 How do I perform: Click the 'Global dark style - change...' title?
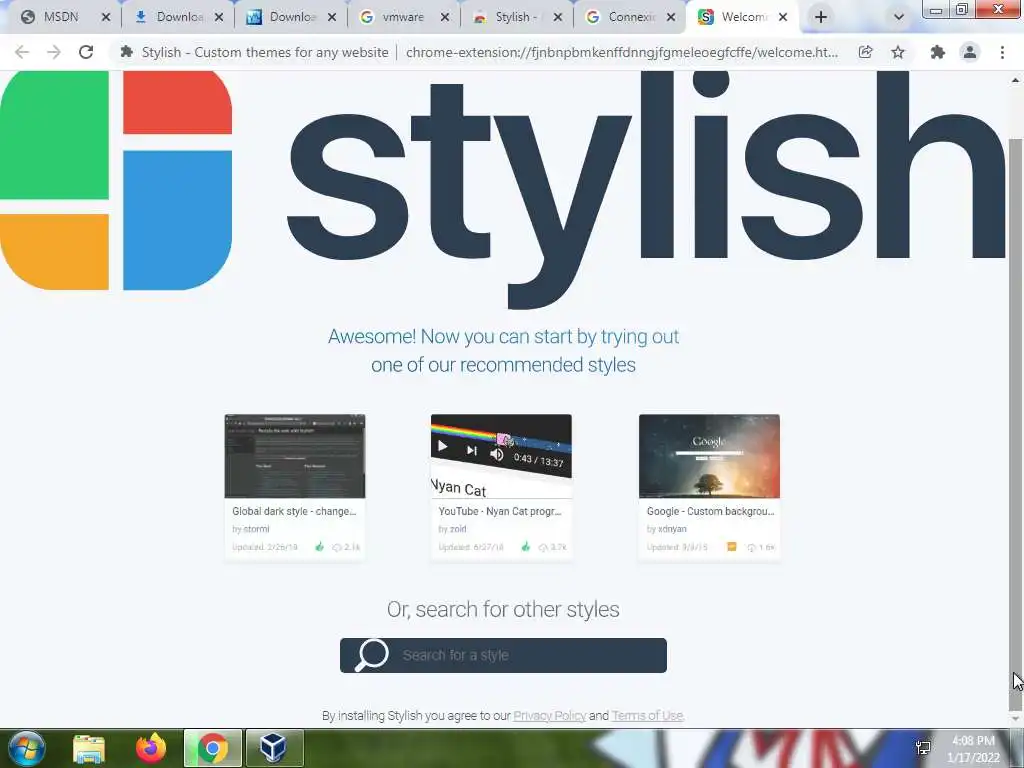(x=294, y=511)
